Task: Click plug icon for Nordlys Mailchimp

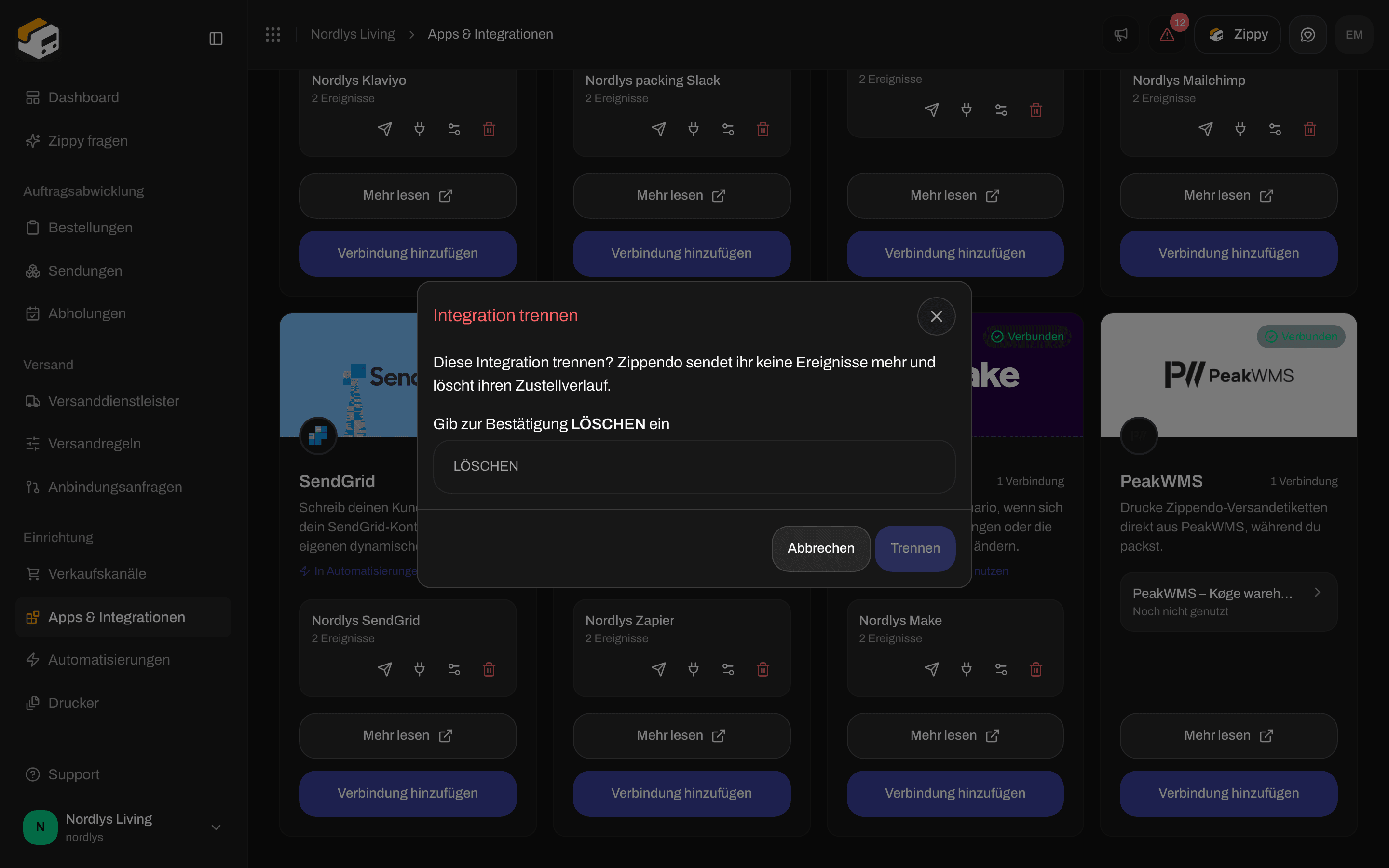Action: click(1240, 129)
